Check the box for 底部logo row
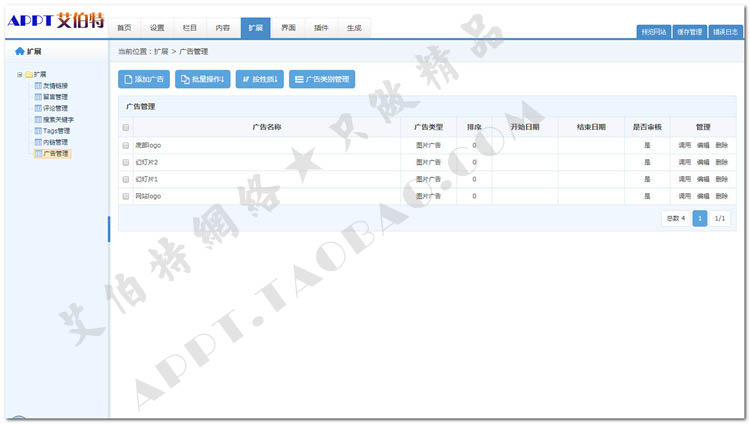 [x=126, y=145]
